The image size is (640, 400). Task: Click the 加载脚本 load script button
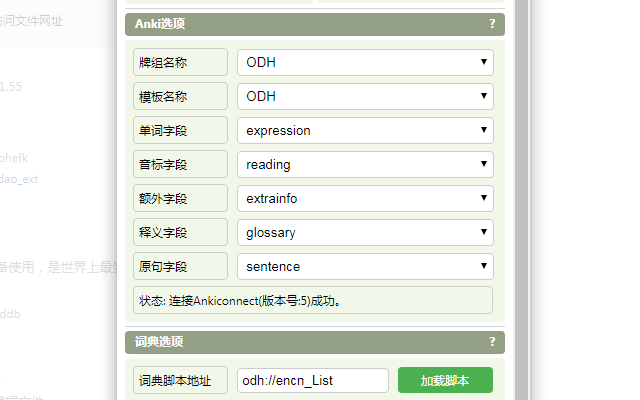(x=445, y=380)
